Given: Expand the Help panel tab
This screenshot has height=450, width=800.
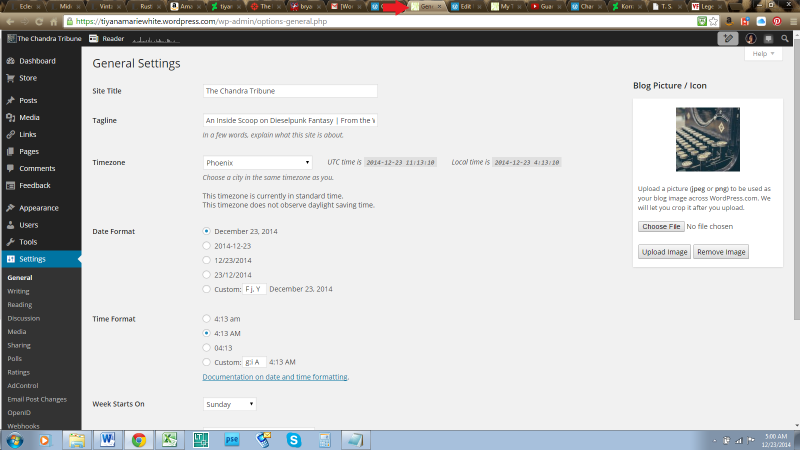Looking at the screenshot, I should 763,53.
